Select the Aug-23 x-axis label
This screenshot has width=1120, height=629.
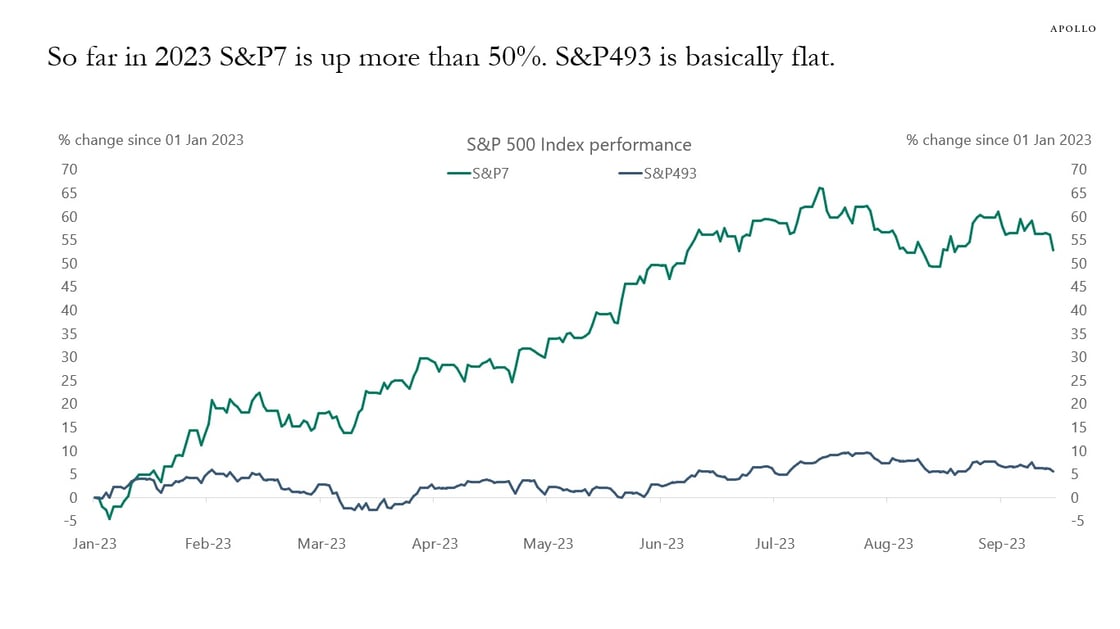(888, 544)
